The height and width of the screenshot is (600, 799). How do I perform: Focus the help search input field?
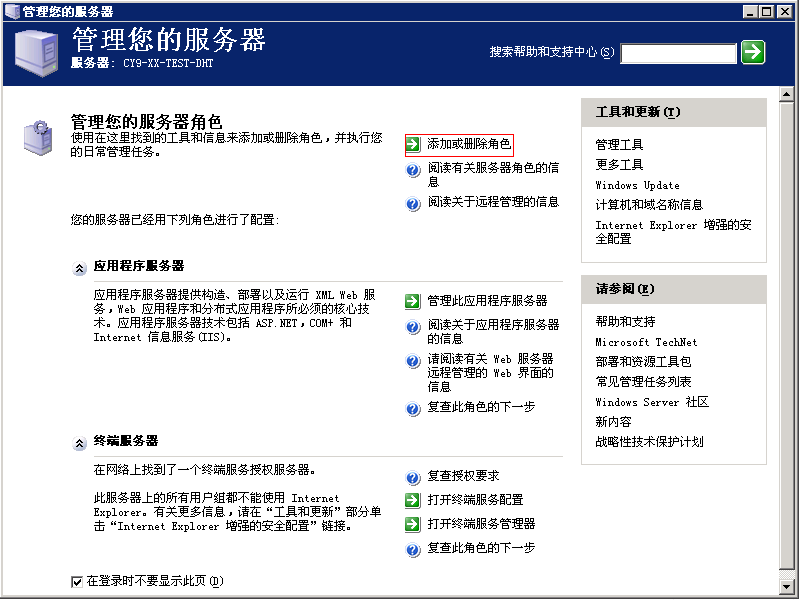(678, 53)
